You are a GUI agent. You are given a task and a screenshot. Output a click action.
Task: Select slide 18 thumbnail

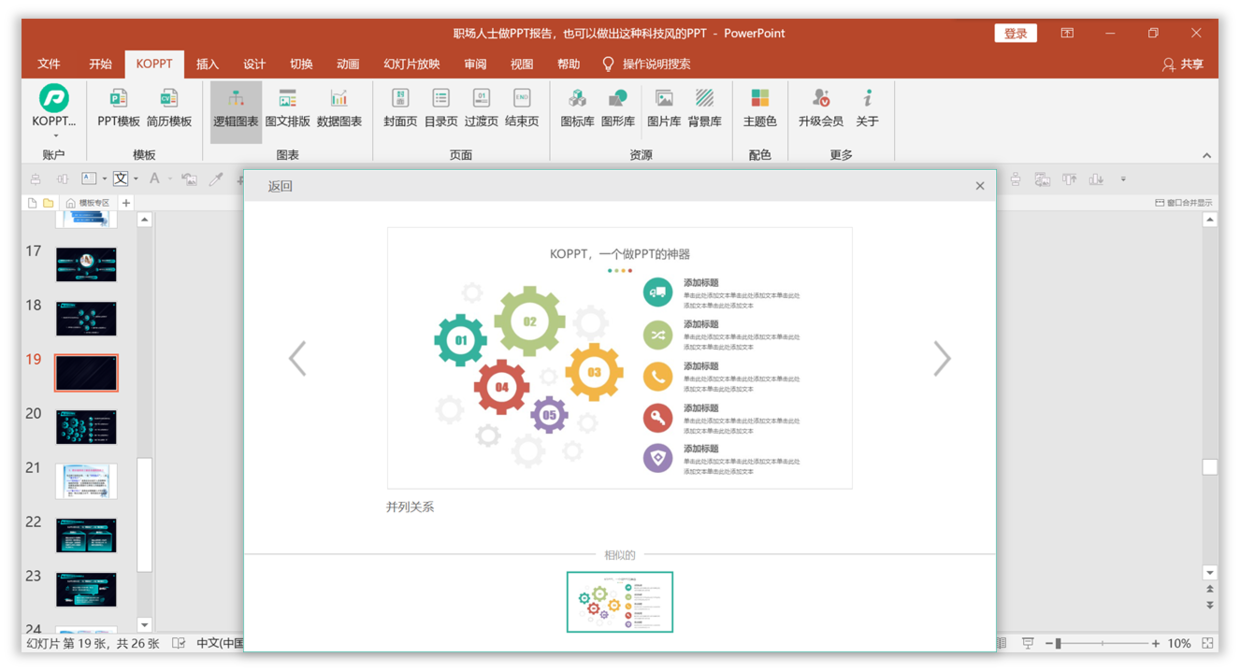[86, 318]
